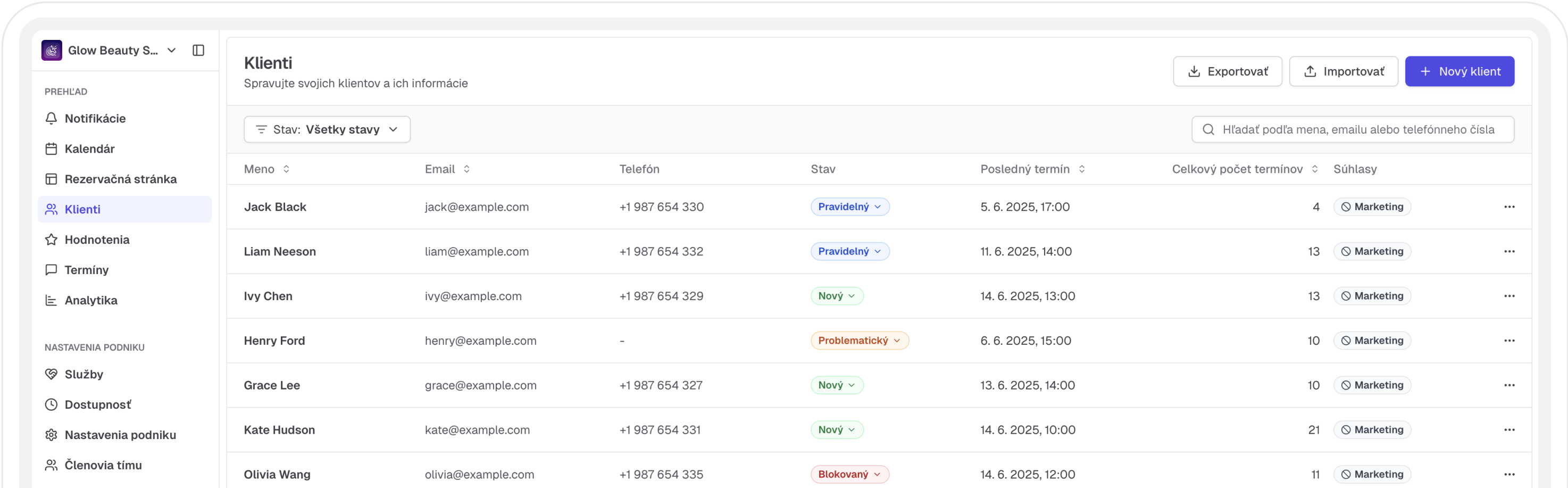Focus the client search field
The image size is (1568, 488).
[1357, 129]
